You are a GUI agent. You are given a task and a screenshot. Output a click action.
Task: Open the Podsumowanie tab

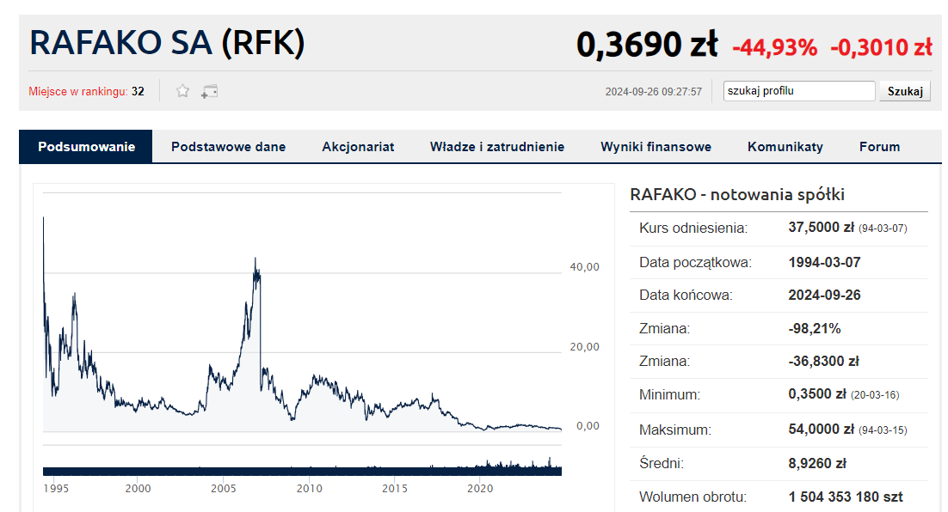point(86,147)
